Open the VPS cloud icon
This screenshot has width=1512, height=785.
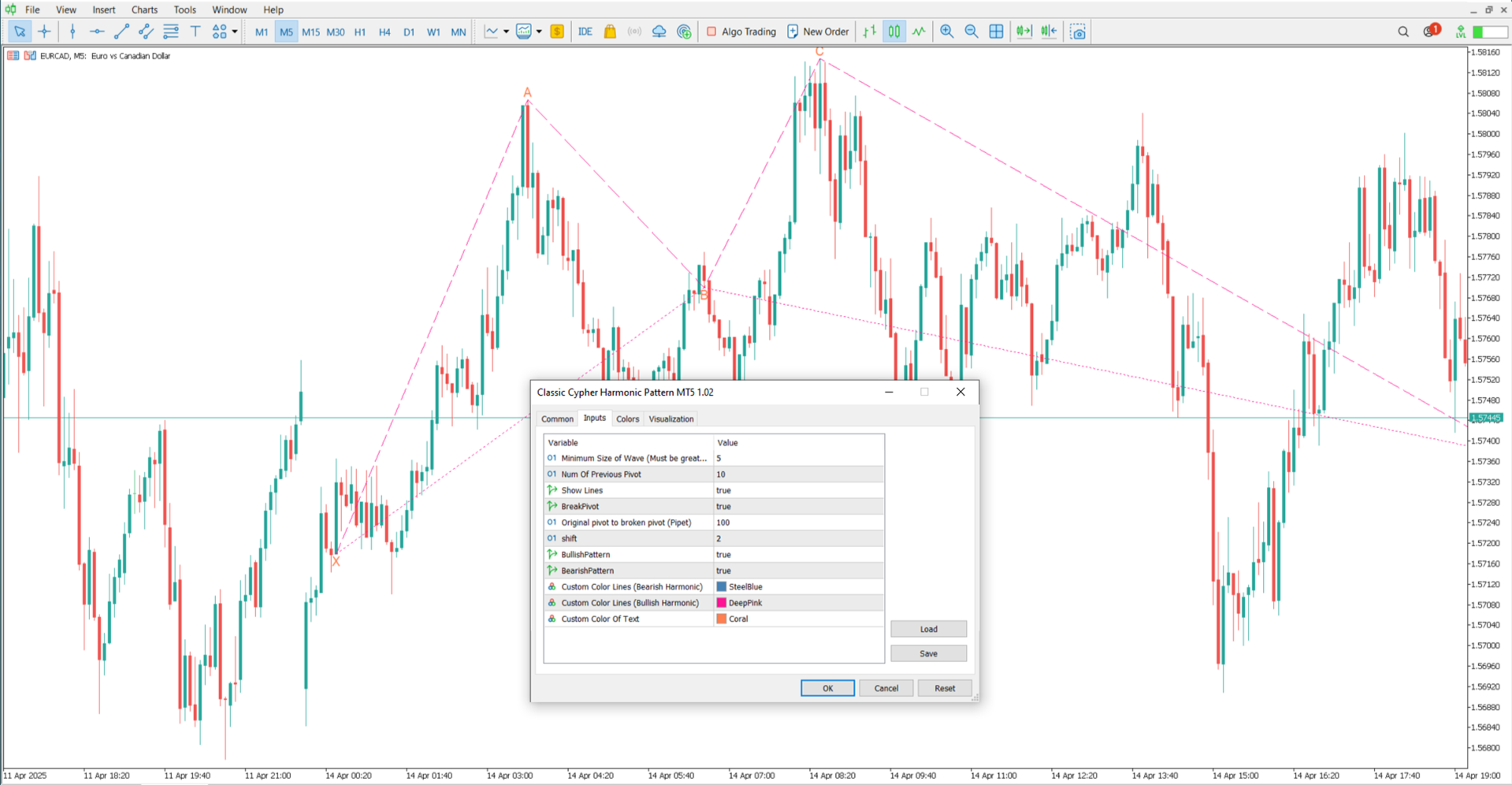click(x=659, y=32)
